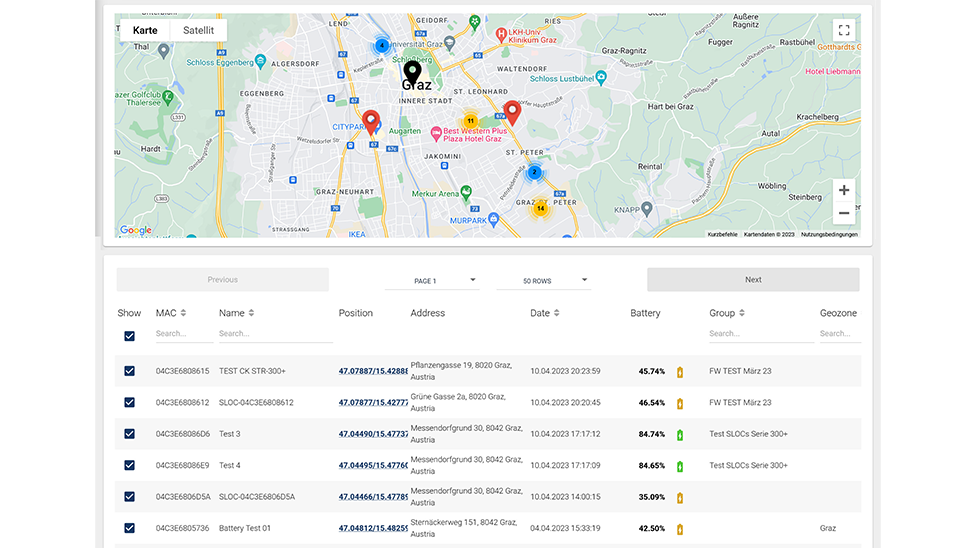Click the red map marker near Citypark

(370, 121)
